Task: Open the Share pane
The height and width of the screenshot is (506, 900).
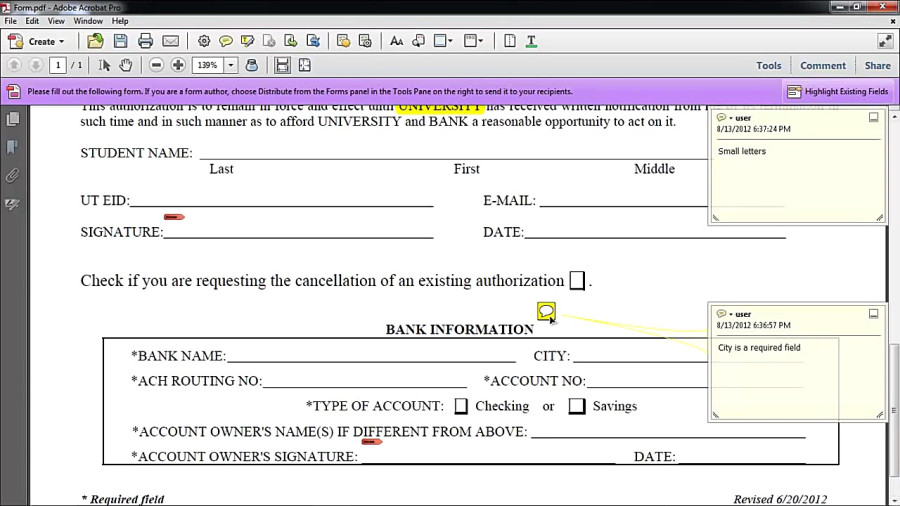Action: [878, 65]
